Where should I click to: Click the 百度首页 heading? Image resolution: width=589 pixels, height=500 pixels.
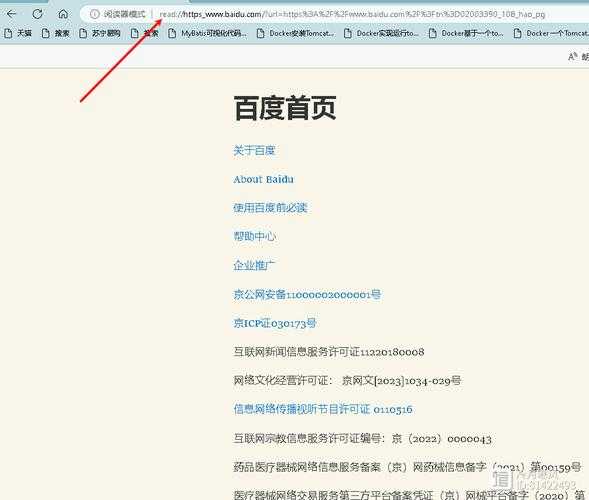click(x=285, y=108)
